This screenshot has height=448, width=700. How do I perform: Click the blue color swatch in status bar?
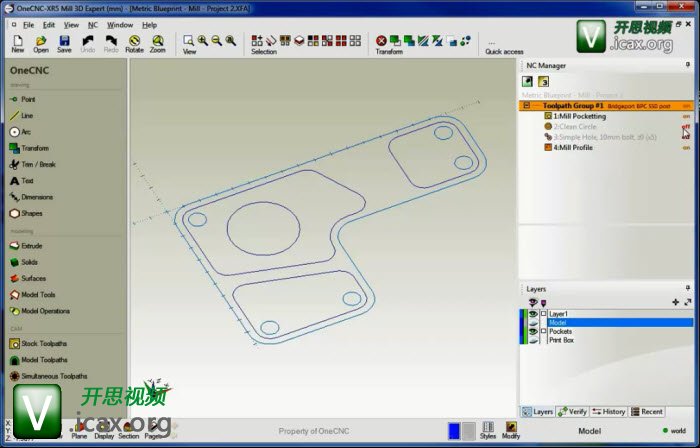(454, 431)
